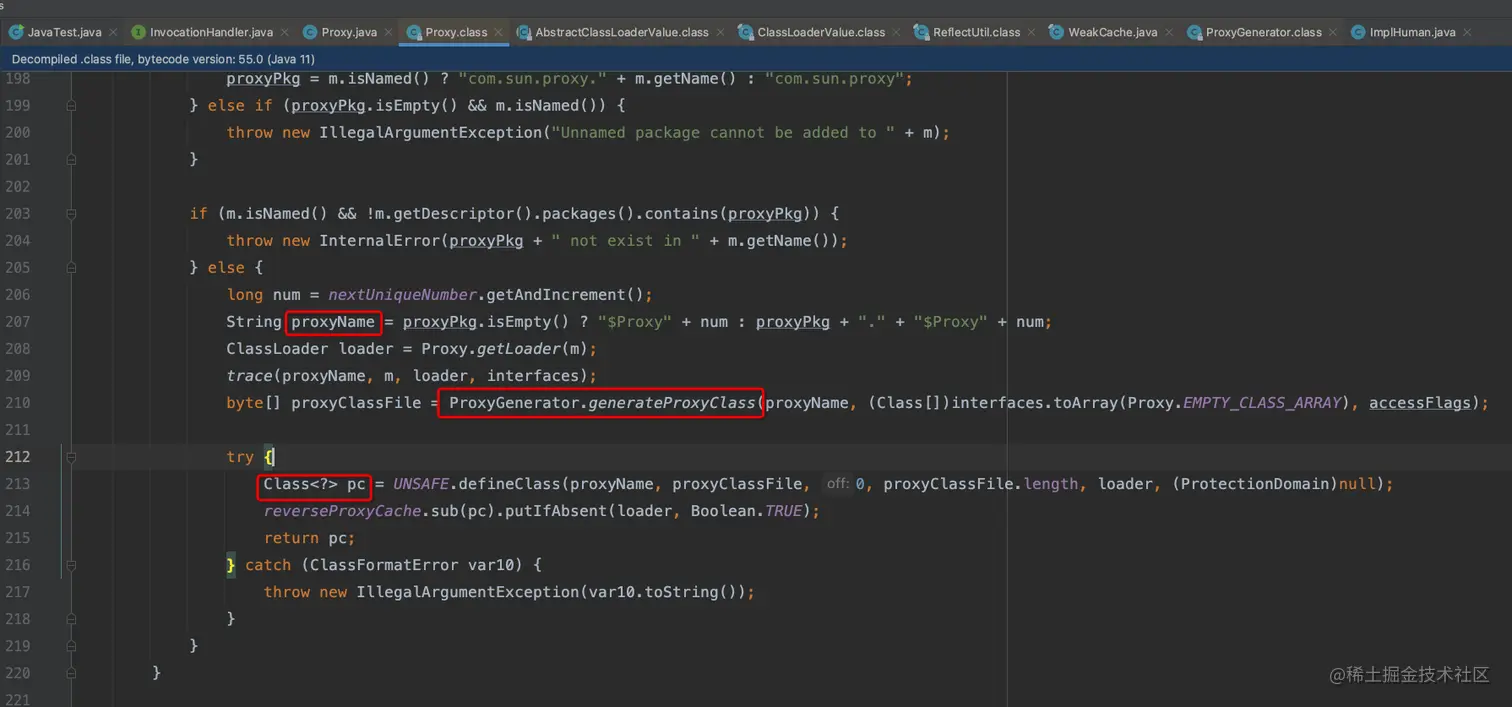Click ClassFormatError in the catch clause
The width and height of the screenshot is (1512, 707).
(x=384, y=564)
